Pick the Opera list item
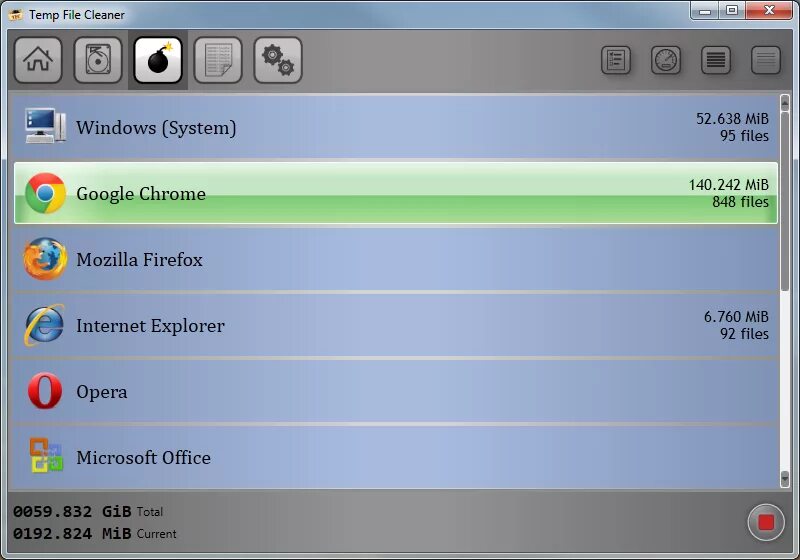800x560 pixels. click(x=396, y=391)
